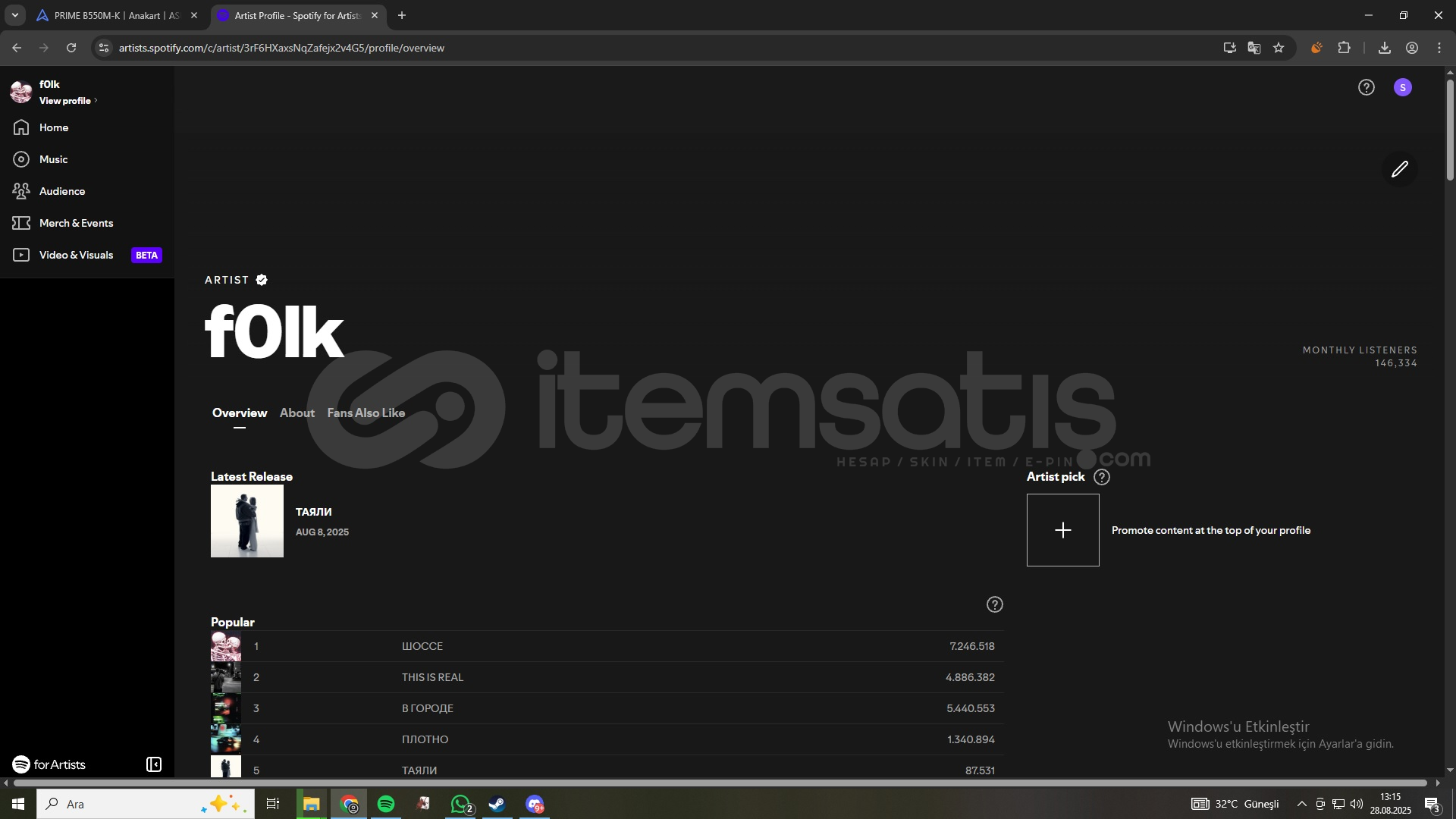The height and width of the screenshot is (819, 1456).
Task: Open WhatsApp from the taskbar
Action: click(460, 804)
